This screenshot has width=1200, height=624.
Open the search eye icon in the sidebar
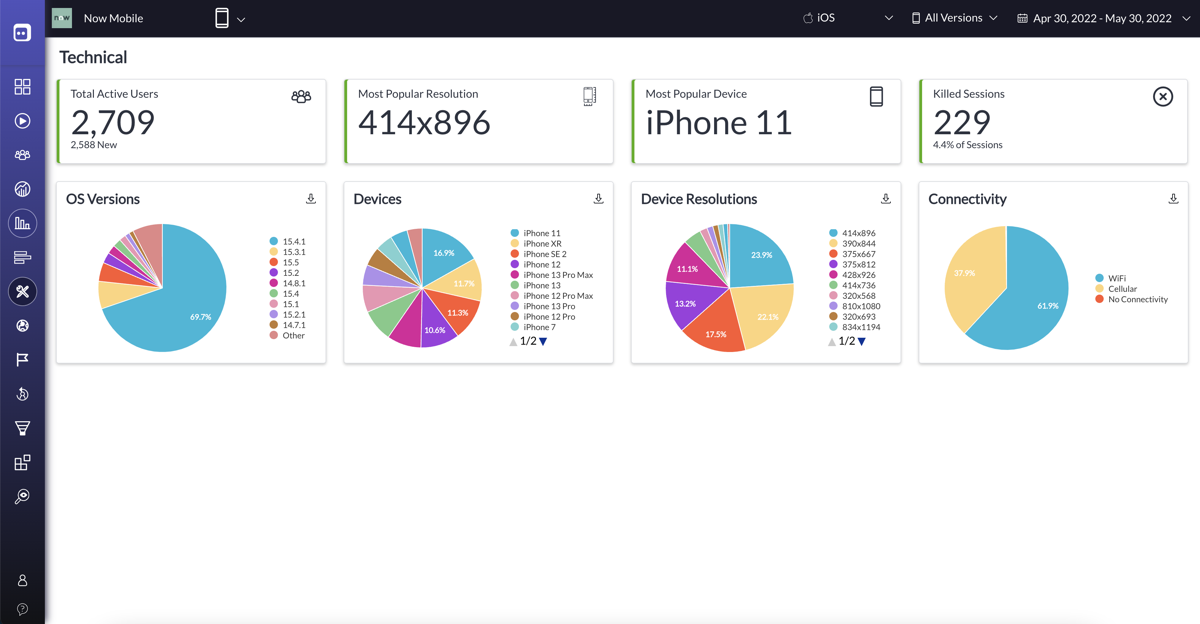pyautogui.click(x=22, y=496)
